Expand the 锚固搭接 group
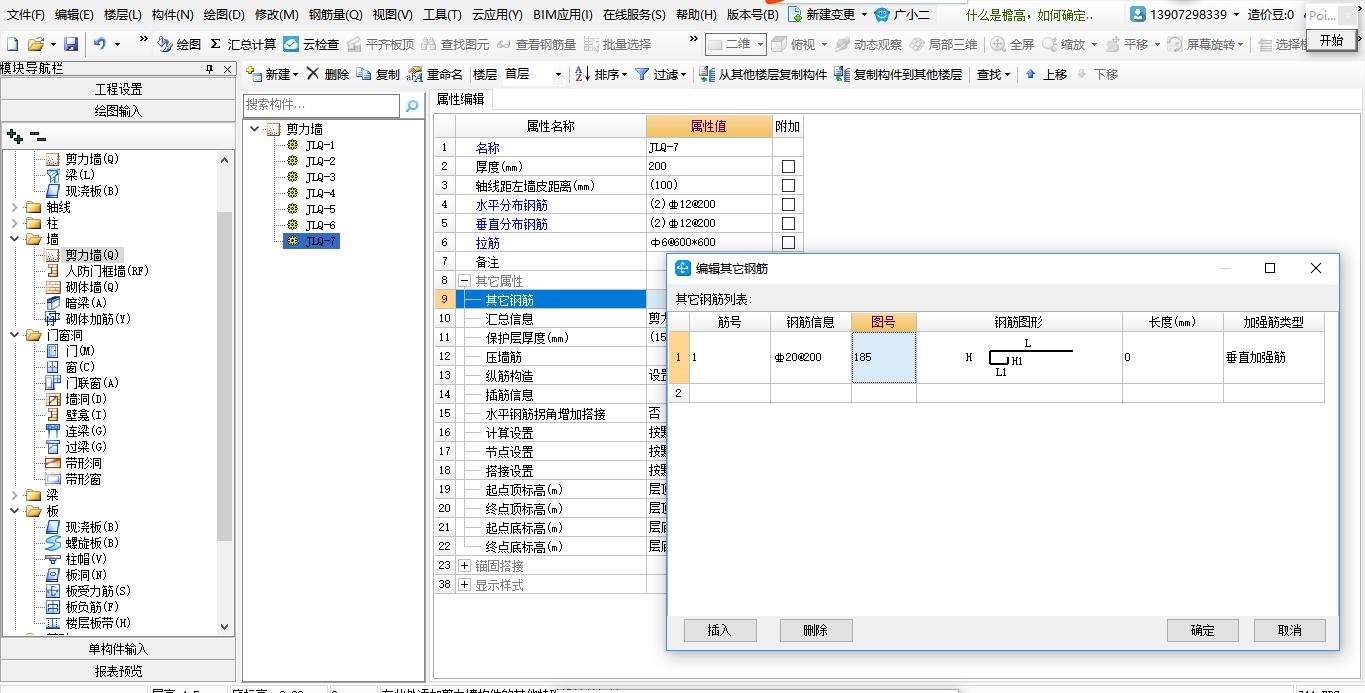 (x=464, y=566)
